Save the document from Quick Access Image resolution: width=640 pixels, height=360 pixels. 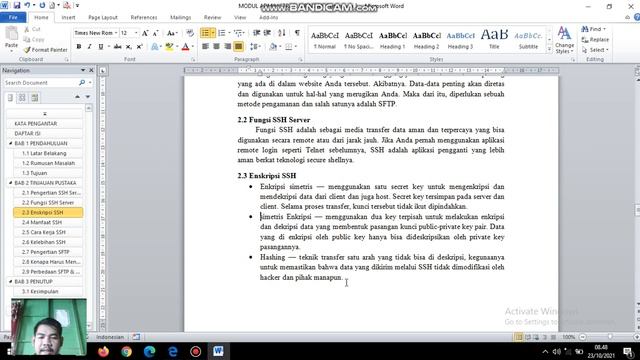pos(17,5)
